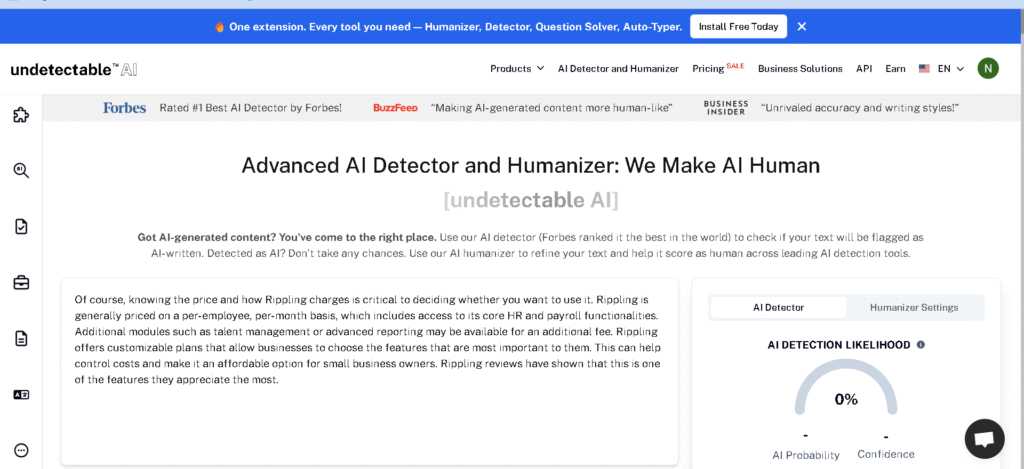Click the text document sidebar icon

pos(21,338)
